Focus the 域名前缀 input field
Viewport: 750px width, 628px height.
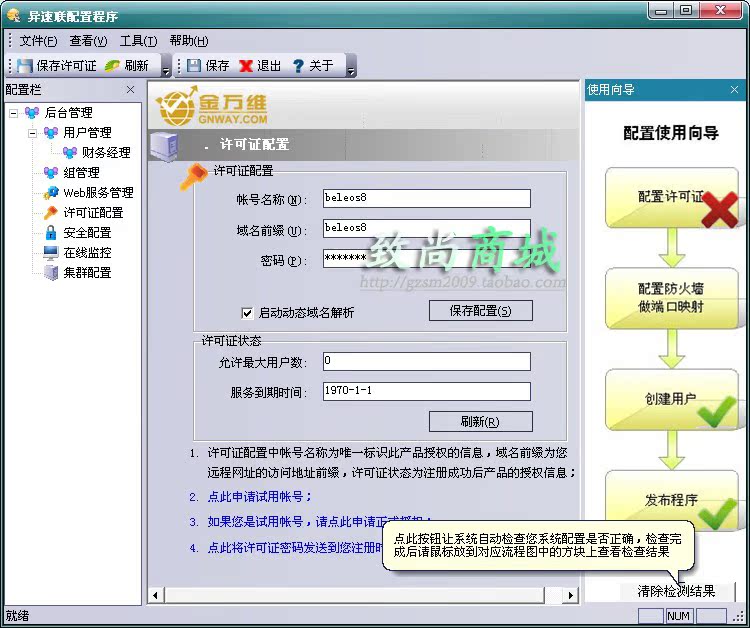[x=427, y=229]
